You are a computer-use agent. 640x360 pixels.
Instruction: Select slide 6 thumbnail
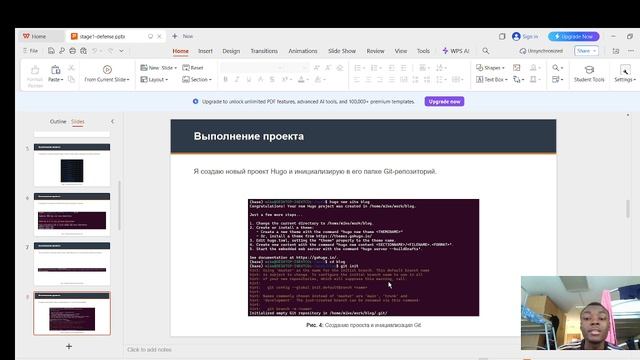(72, 214)
